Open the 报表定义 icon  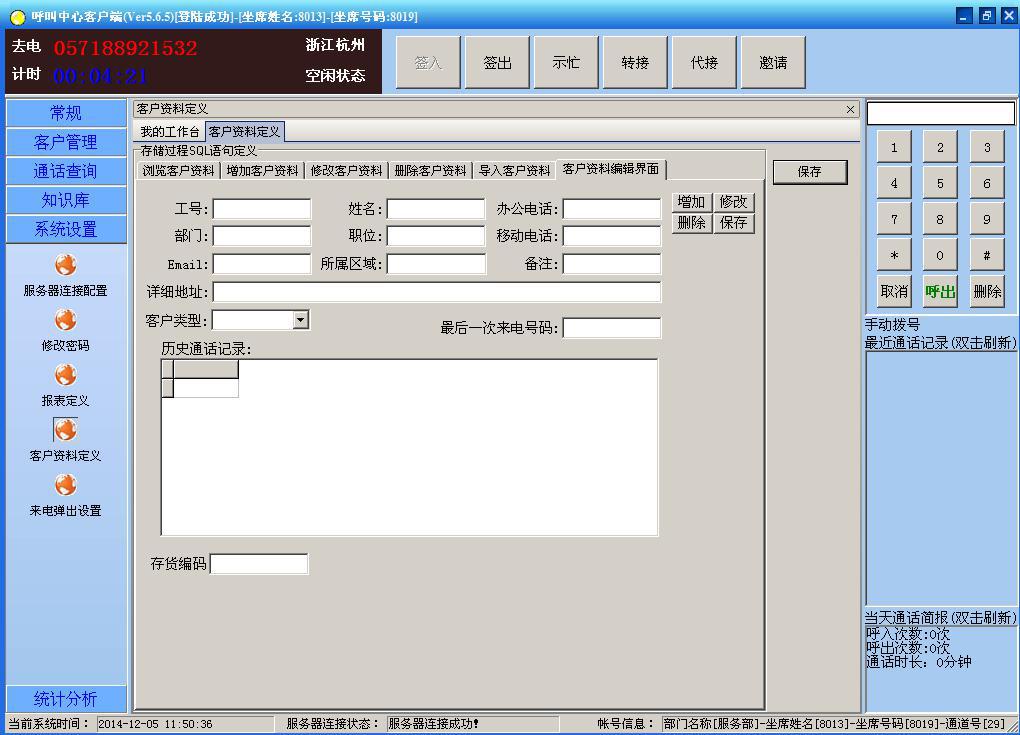point(65,376)
